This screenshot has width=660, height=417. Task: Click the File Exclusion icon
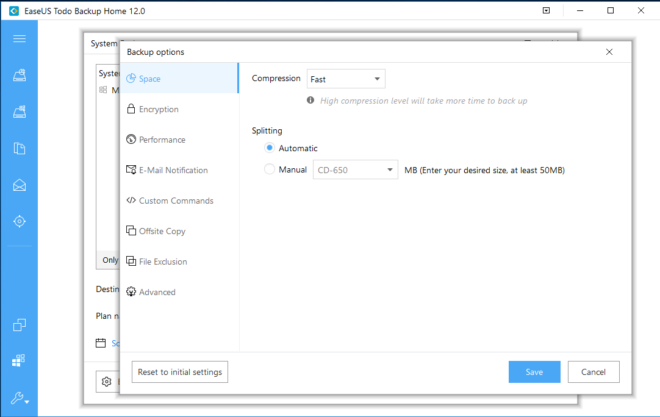click(131, 261)
